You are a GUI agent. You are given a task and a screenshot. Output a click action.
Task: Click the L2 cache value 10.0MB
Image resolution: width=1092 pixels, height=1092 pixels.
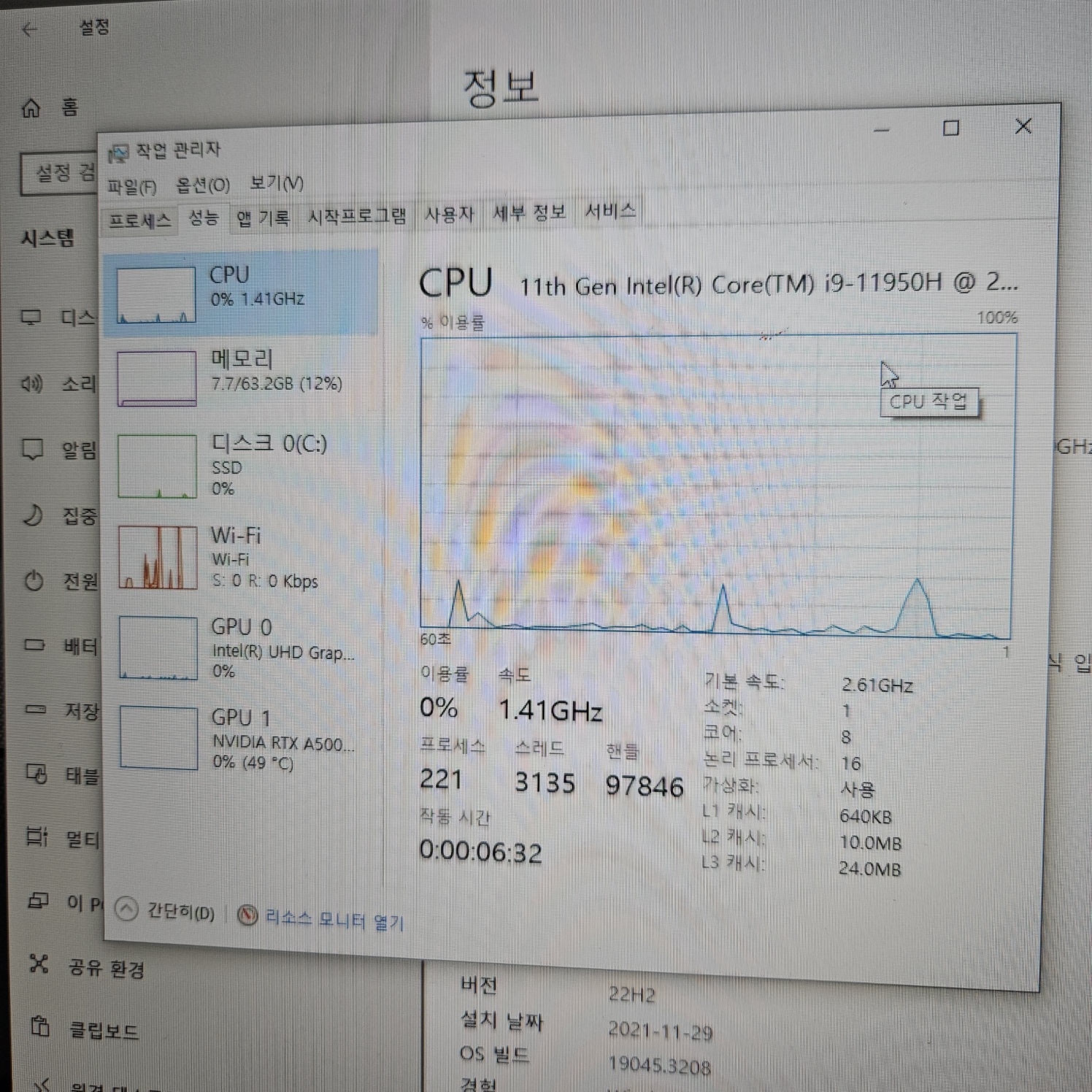[870, 842]
